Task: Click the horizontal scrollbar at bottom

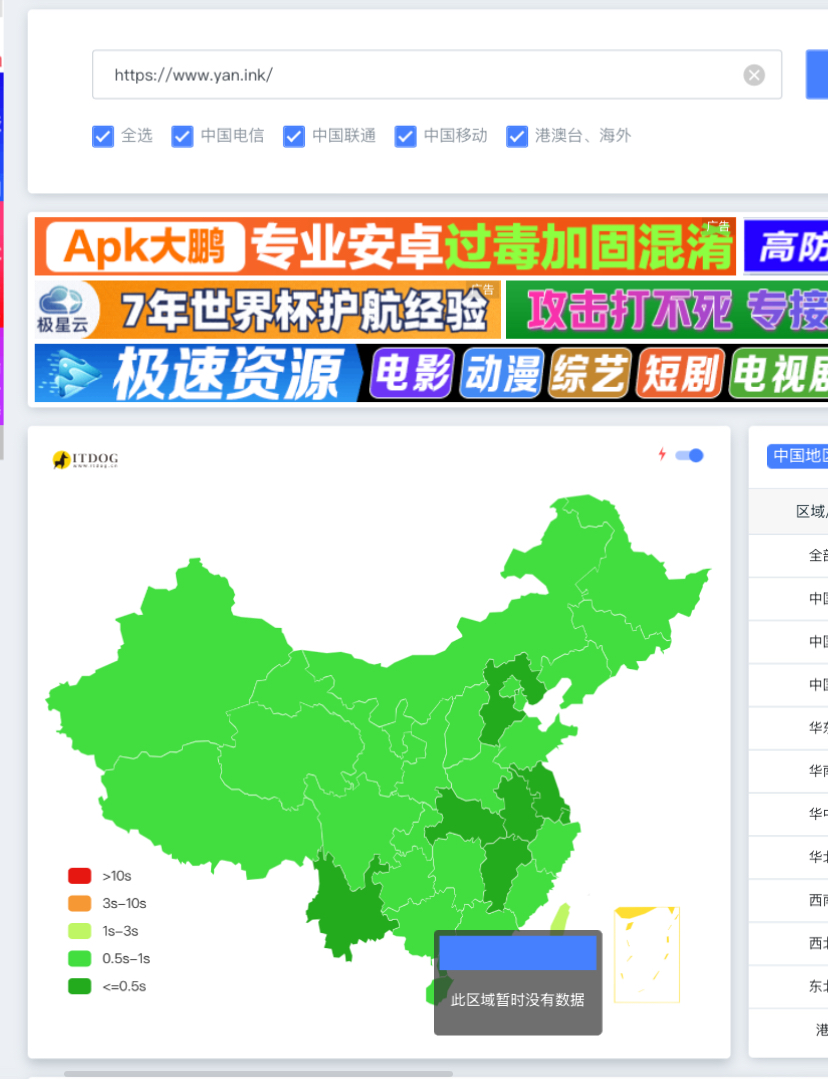Action: coord(258,1073)
